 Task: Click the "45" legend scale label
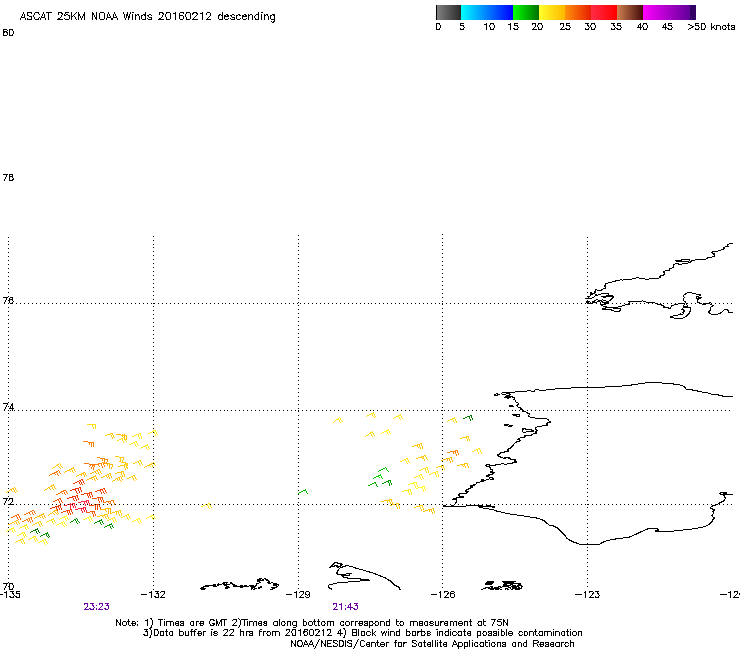[667, 27]
